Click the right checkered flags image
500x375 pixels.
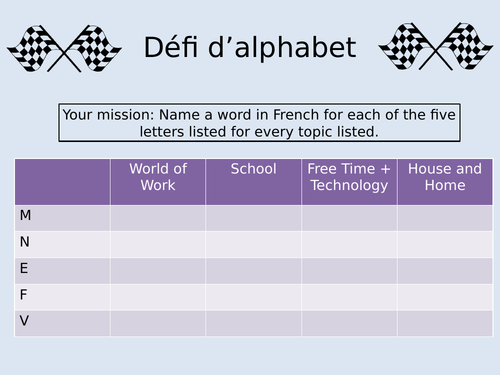click(436, 46)
